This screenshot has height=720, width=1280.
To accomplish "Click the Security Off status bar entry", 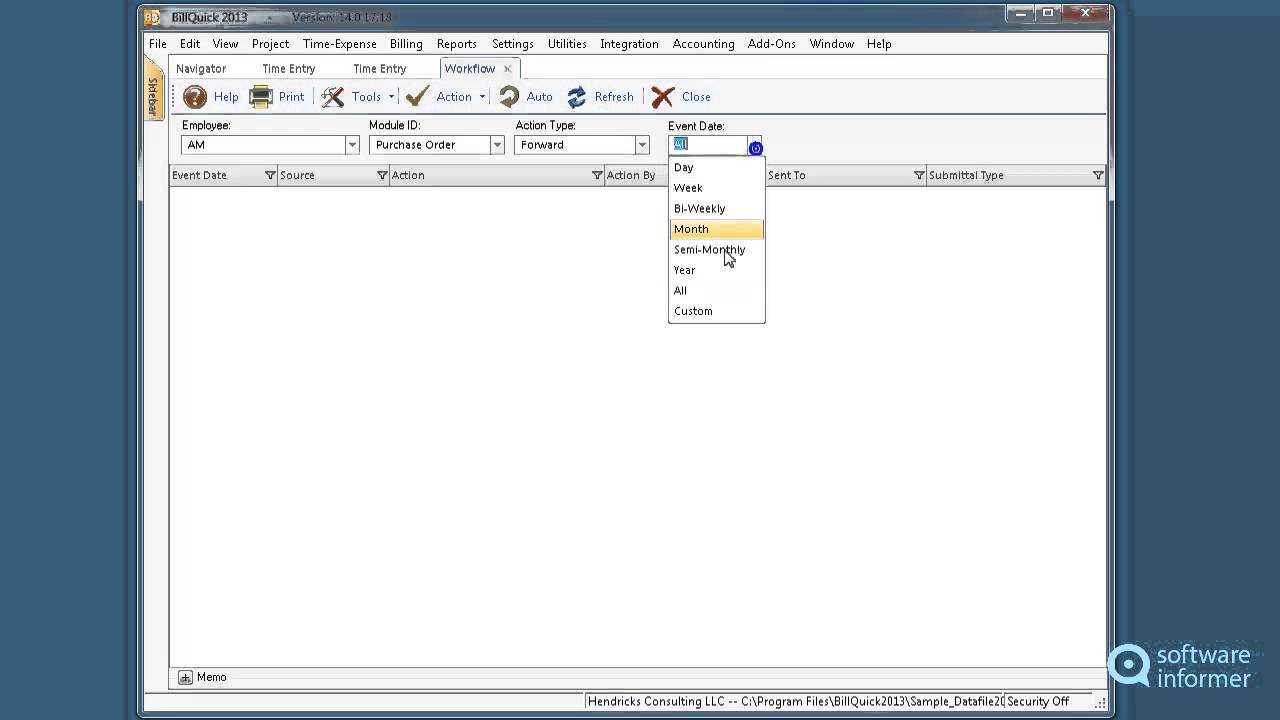I will tap(1038, 702).
